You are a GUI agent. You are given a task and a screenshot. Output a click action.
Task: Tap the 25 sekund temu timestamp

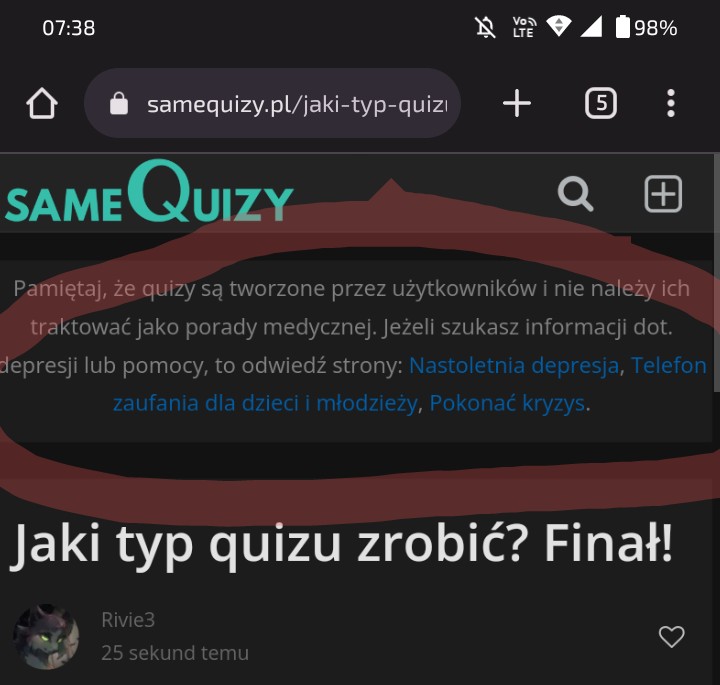175,653
